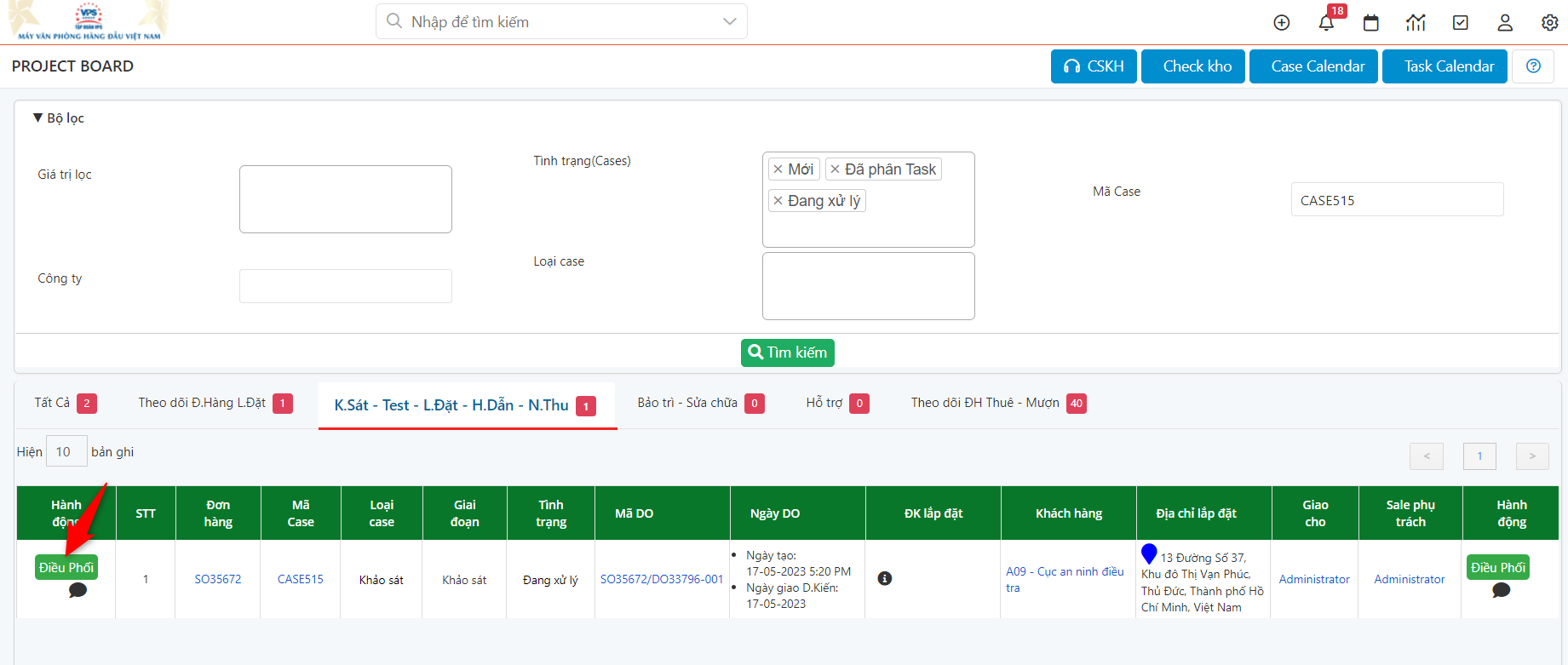This screenshot has width=1568, height=665.
Task: Select page 1 in pagination
Action: [x=1479, y=456]
